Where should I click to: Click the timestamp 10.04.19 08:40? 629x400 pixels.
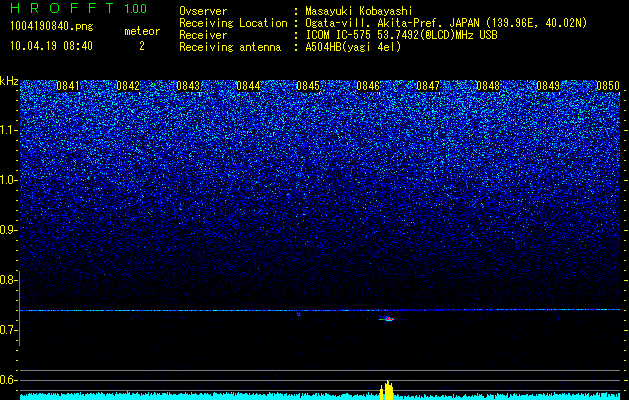pos(51,46)
